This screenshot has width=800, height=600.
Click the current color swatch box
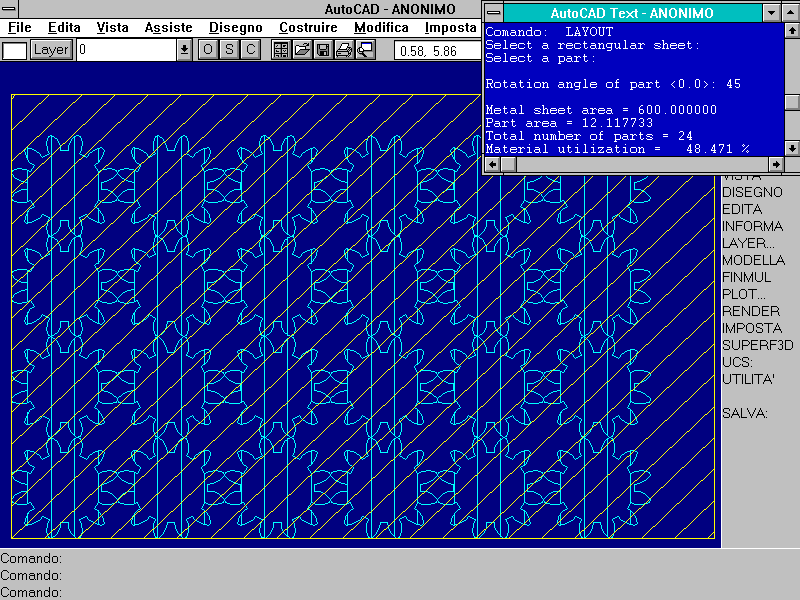pos(14,51)
